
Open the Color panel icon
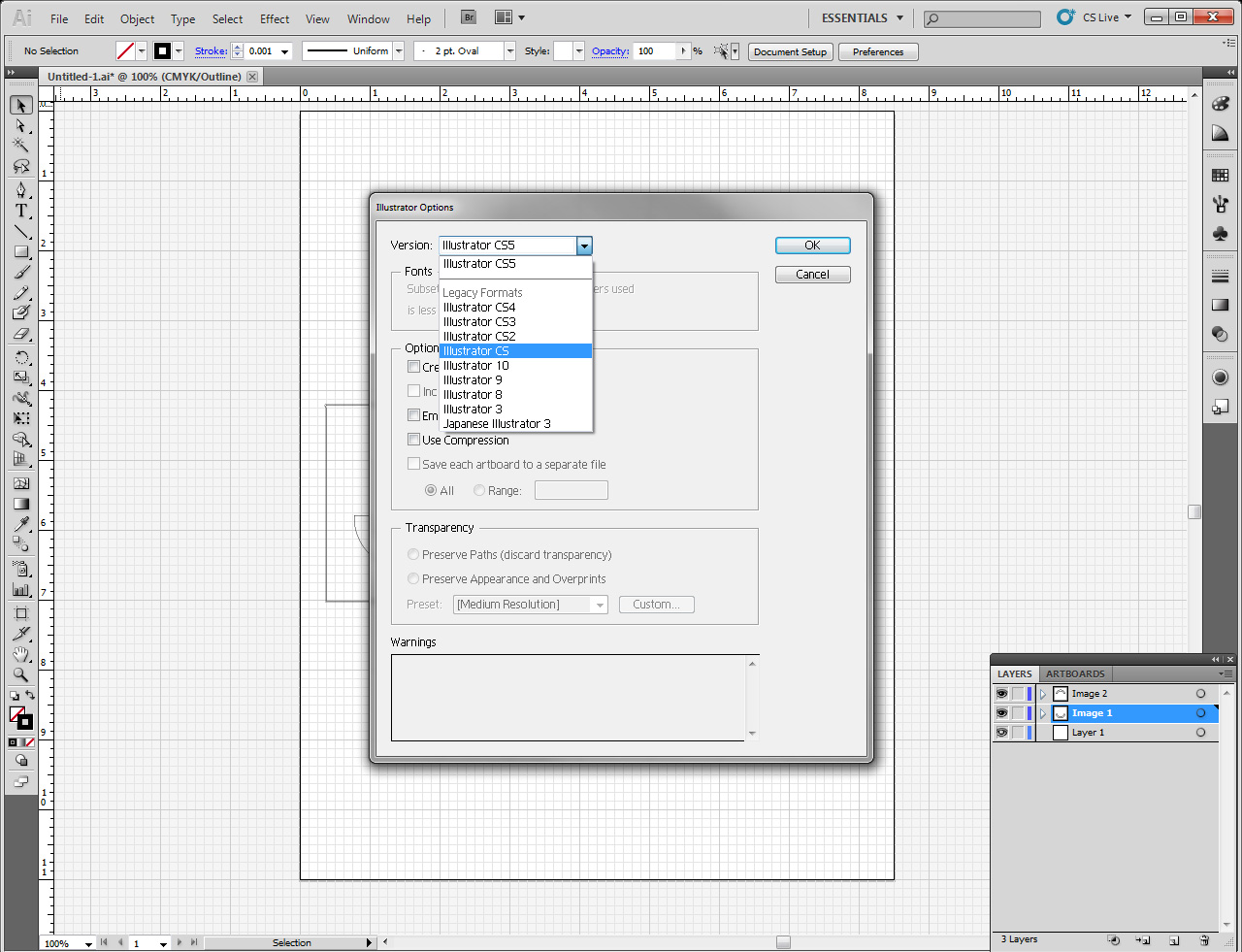tap(1221, 104)
